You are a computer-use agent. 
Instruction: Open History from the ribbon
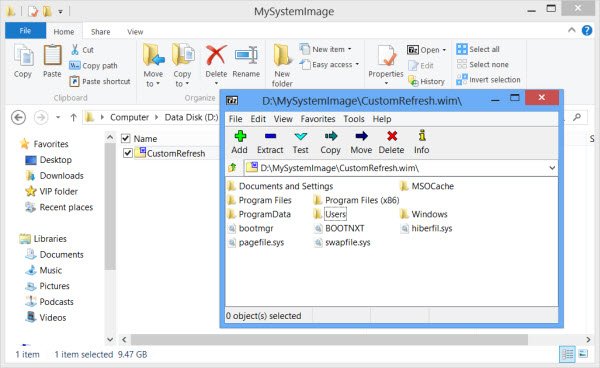(x=426, y=81)
